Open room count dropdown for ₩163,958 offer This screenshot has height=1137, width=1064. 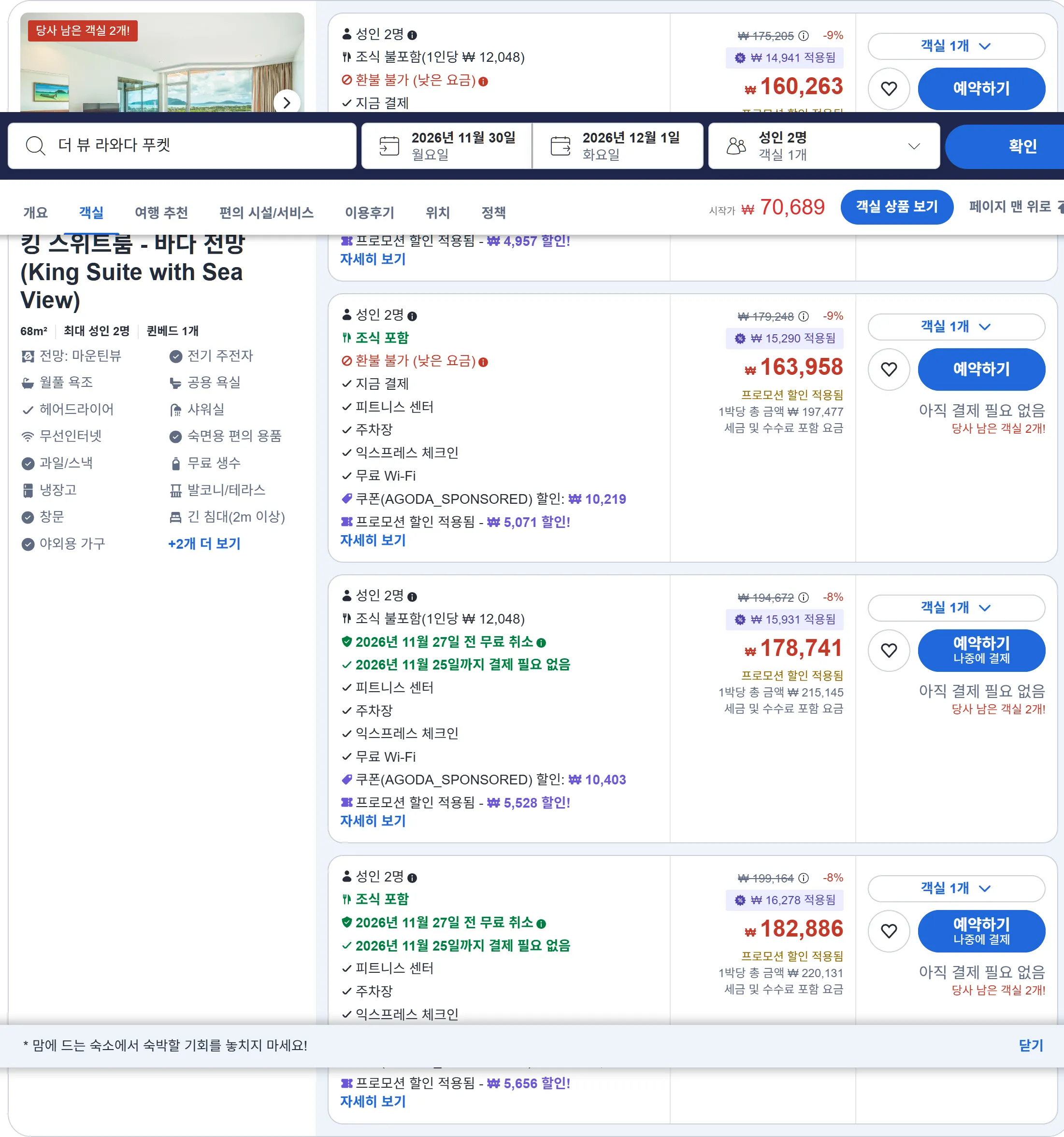coord(956,327)
